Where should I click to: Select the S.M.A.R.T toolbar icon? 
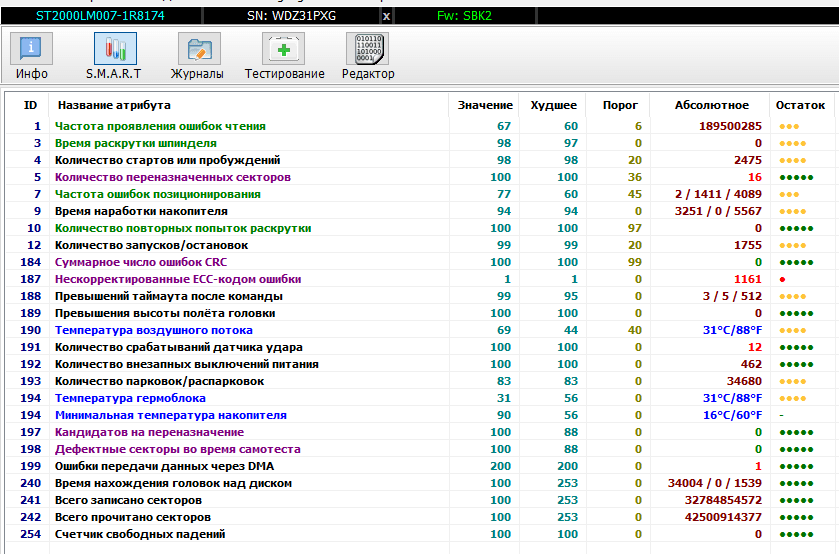pyautogui.click(x=115, y=50)
